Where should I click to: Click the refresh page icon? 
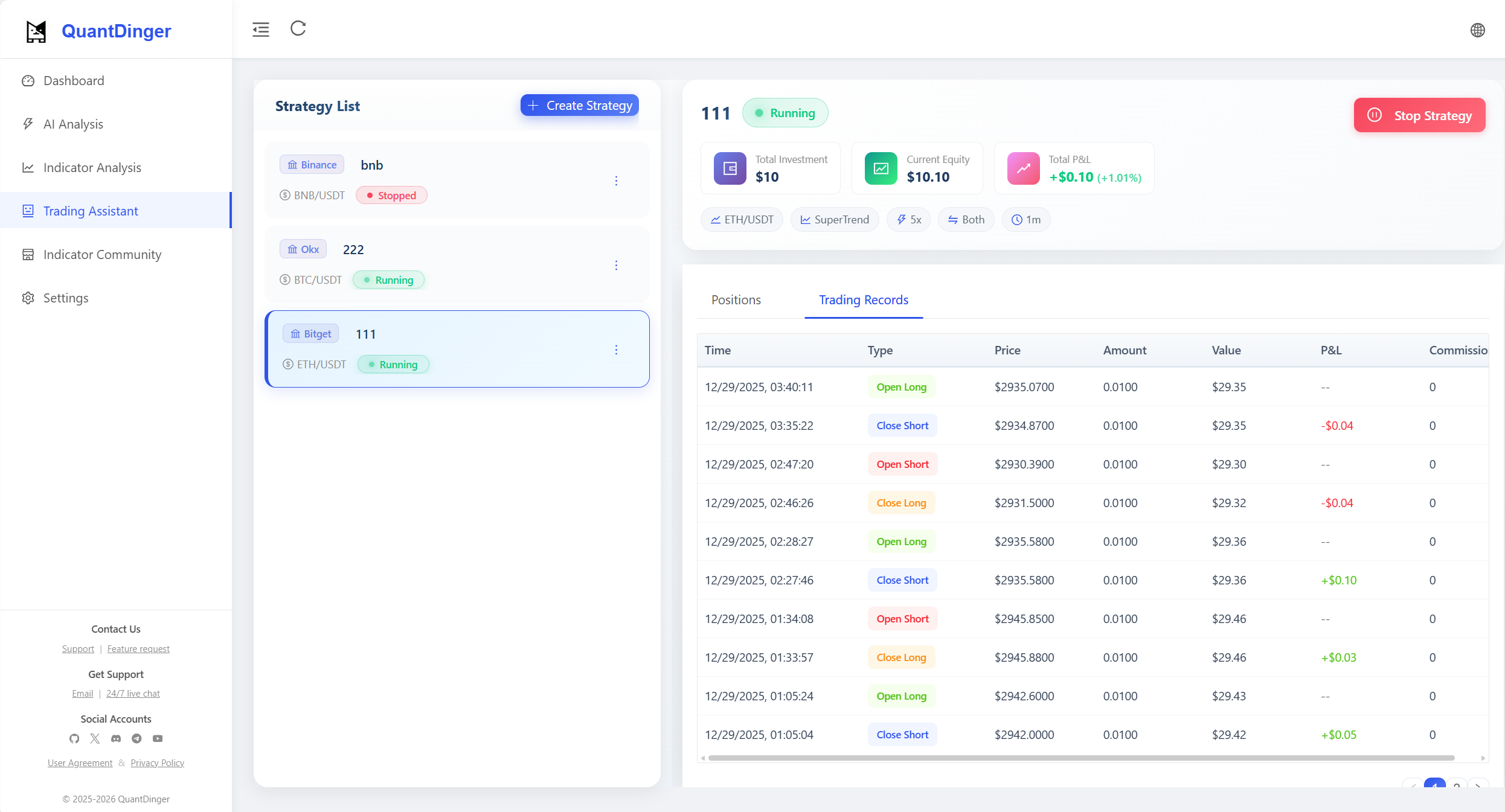coord(298,28)
